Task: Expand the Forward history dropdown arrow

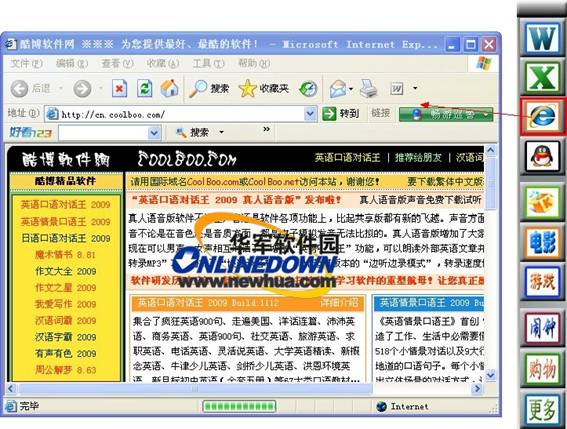Action: (x=101, y=88)
